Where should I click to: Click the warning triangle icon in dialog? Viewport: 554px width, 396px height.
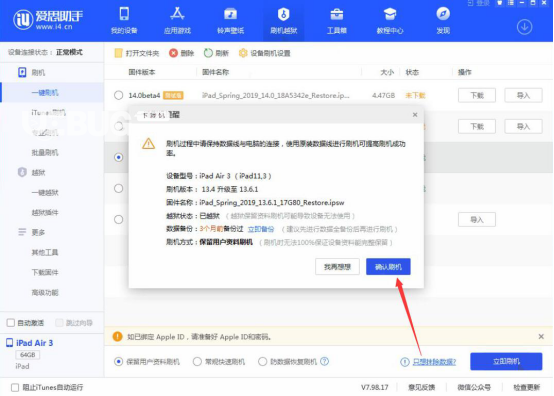pyautogui.click(x=148, y=143)
